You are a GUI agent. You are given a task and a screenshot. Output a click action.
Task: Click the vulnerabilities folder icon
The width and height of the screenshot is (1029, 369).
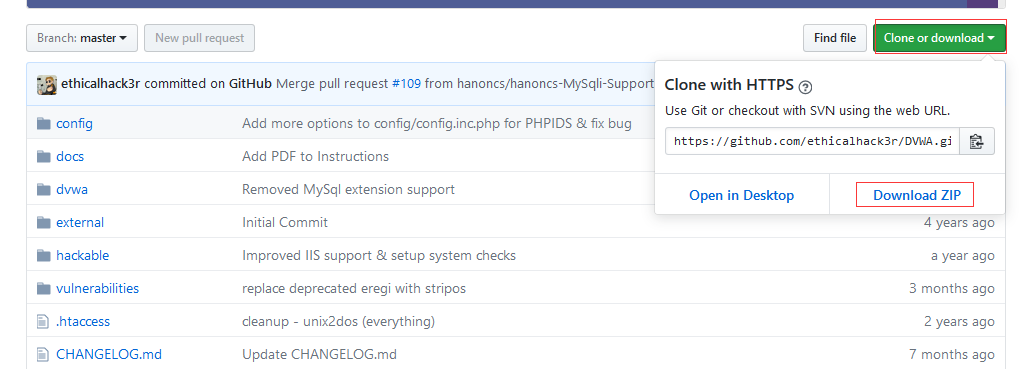[x=44, y=288]
